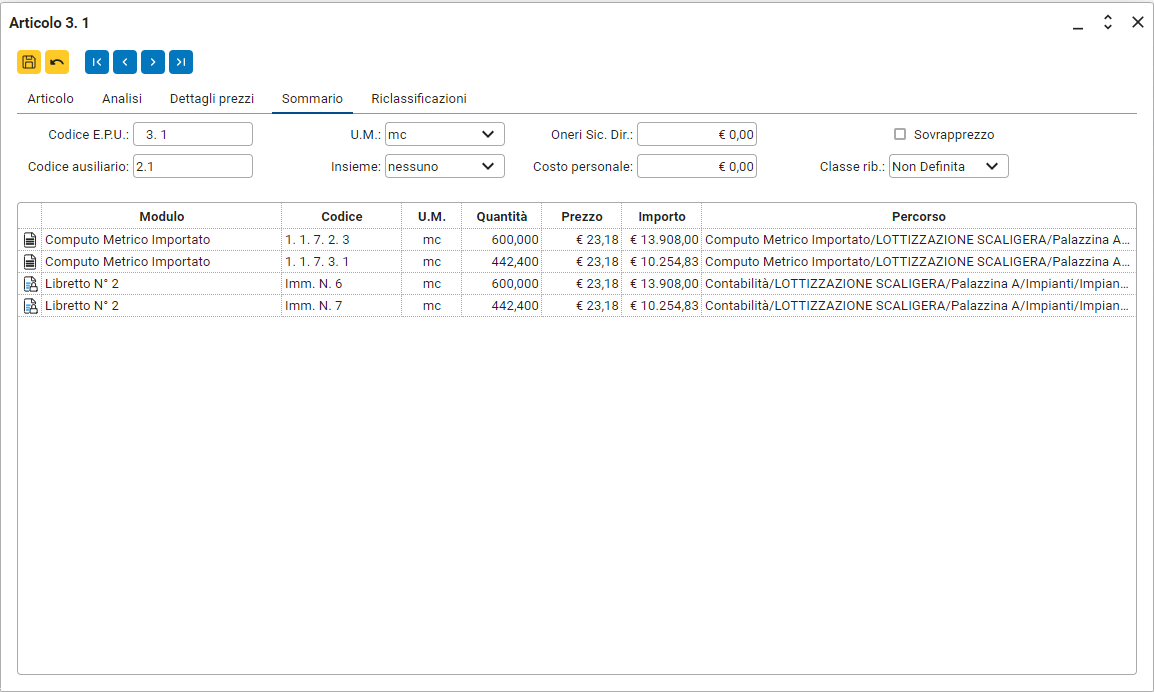
Task: Click document icon of row 1. 1. 7. 2. 3
Action: tap(30, 240)
